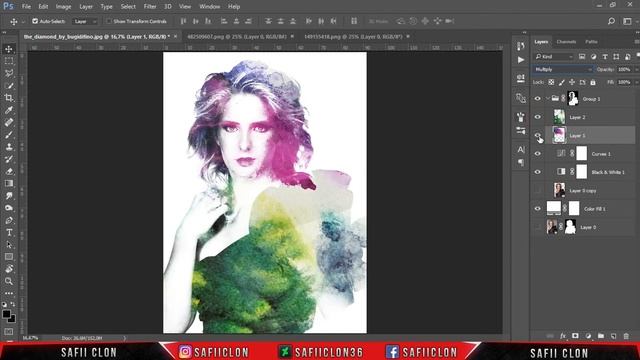Toggle lock all padlock icon
640x360 pixels.
593,82
